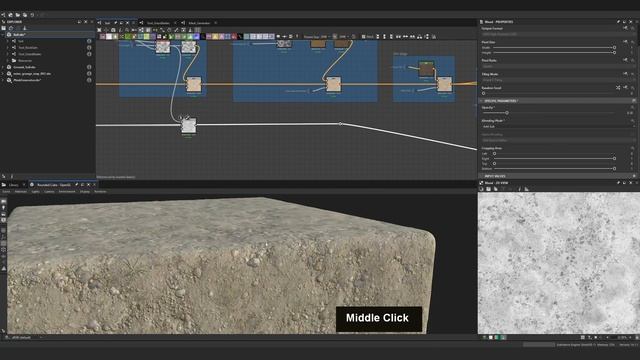The height and width of the screenshot is (360, 640).
Task: Select the Soil graph in the Explorer tree
Action: [x=21, y=41]
